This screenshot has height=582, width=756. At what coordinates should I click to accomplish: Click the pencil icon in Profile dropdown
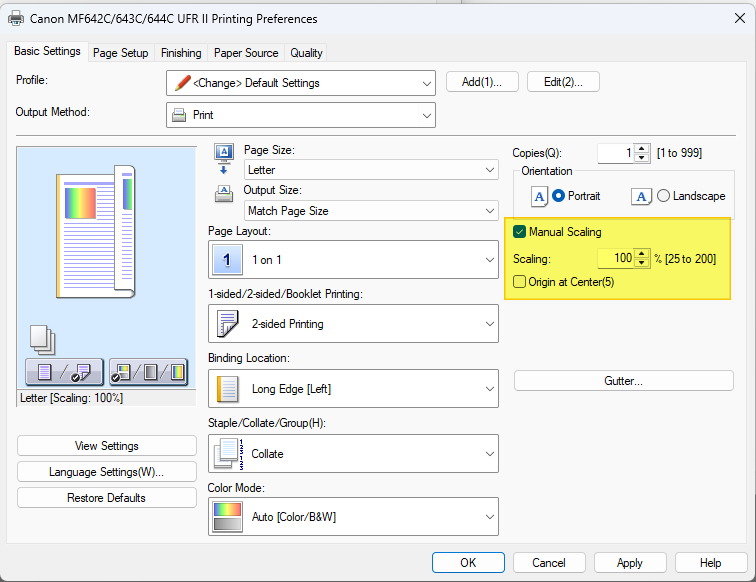(x=182, y=83)
